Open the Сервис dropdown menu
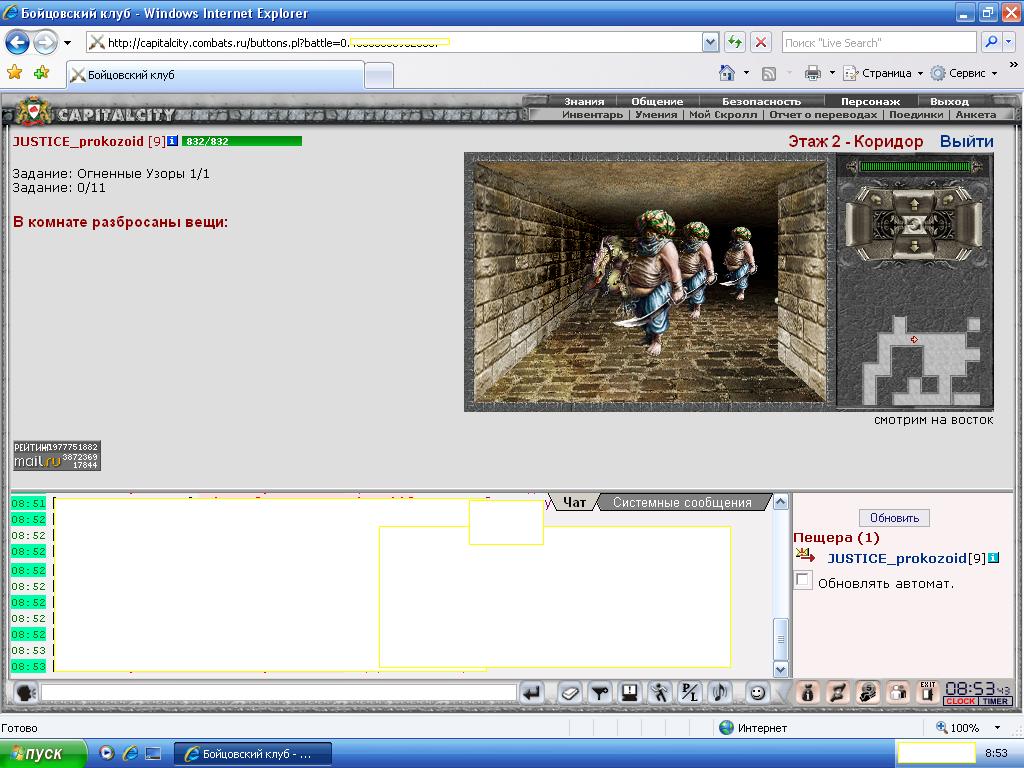Screen dimensions: 1024x768 [x=965, y=73]
